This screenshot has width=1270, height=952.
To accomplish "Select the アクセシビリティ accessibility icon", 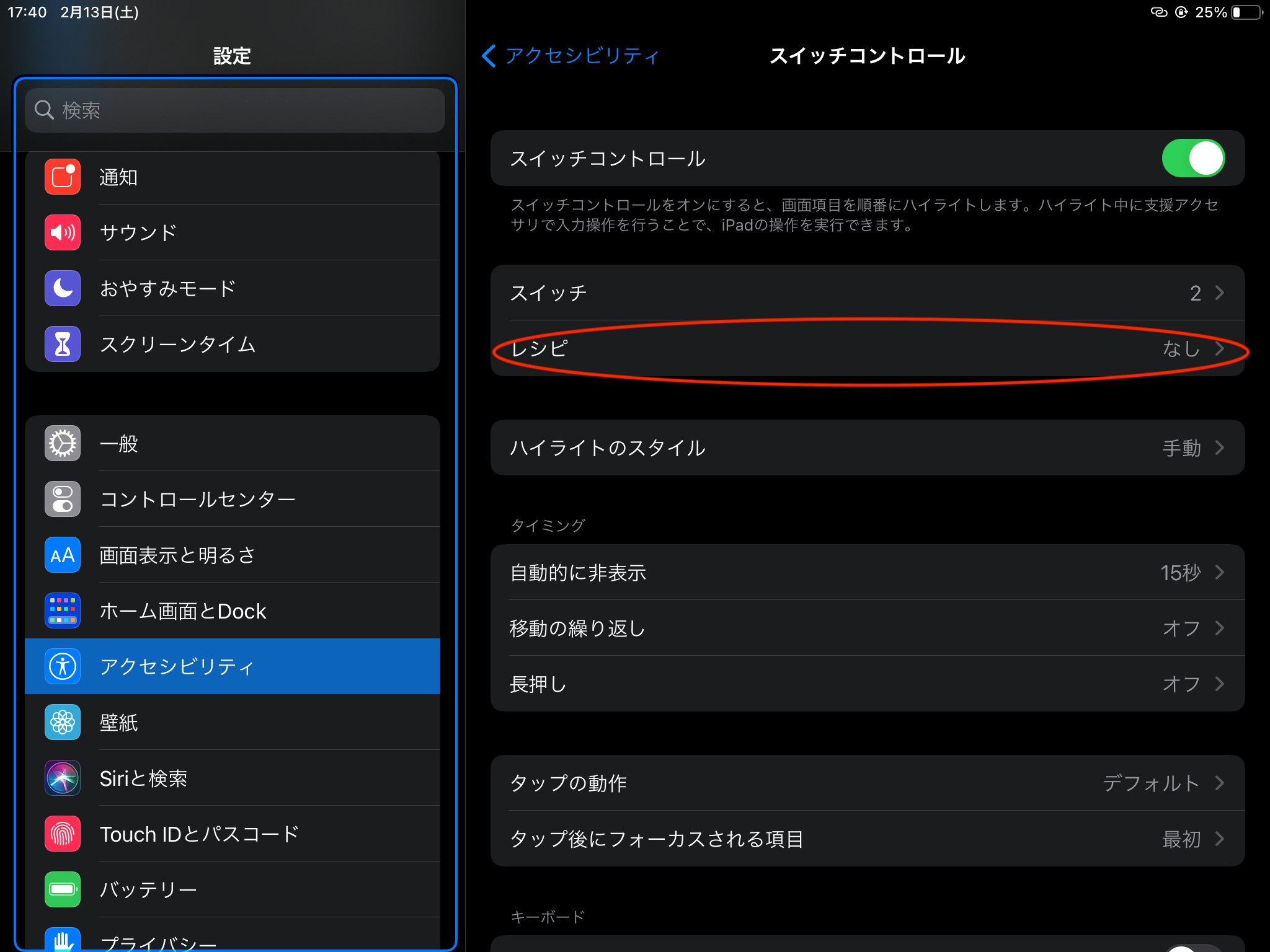I will (x=62, y=666).
